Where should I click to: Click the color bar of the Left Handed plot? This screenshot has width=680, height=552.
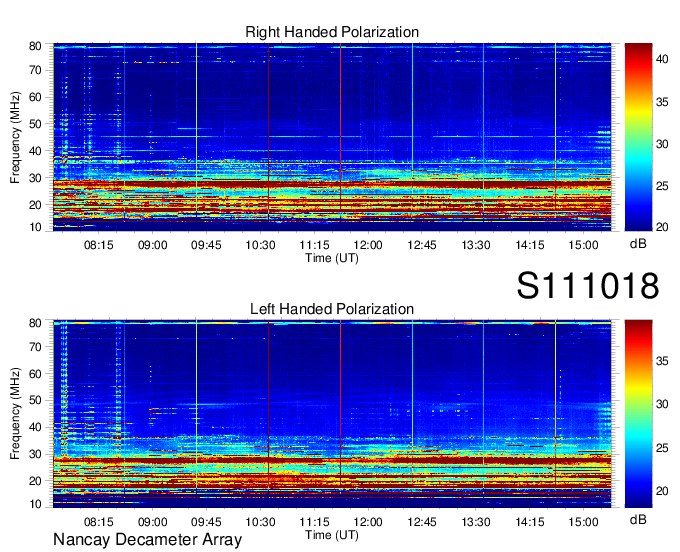coord(638,414)
